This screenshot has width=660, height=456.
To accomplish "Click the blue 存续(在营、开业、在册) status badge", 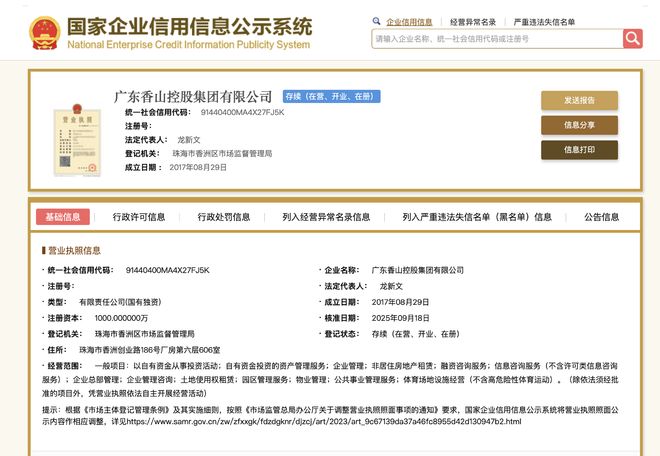I will pos(331,96).
